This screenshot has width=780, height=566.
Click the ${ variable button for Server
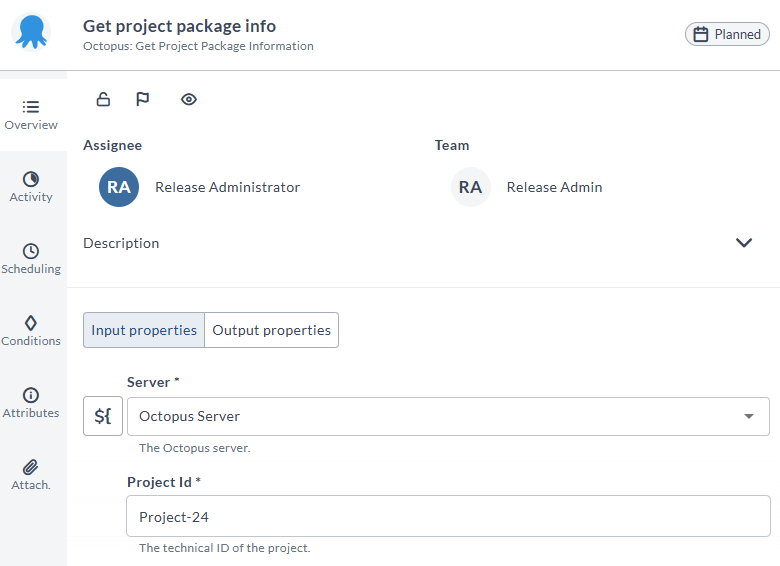103,416
